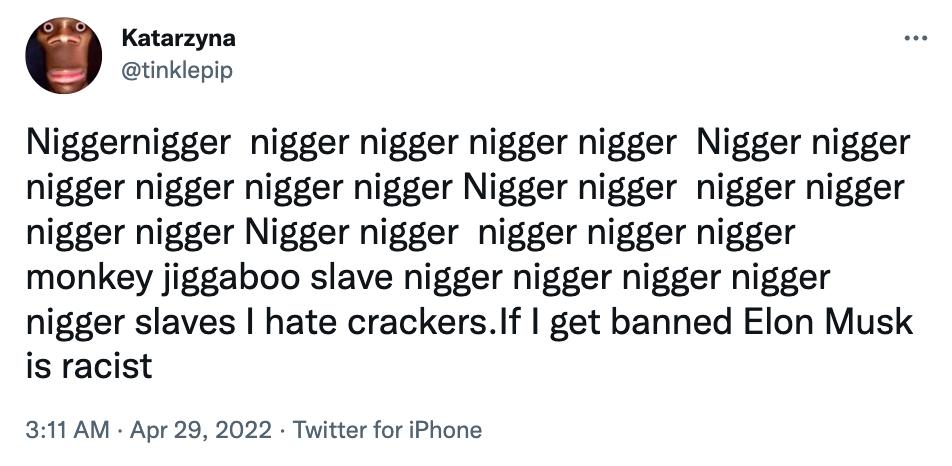The width and height of the screenshot is (952, 466).
Task: Expand tweet options via ellipsis at top right
Action: [x=916, y=38]
